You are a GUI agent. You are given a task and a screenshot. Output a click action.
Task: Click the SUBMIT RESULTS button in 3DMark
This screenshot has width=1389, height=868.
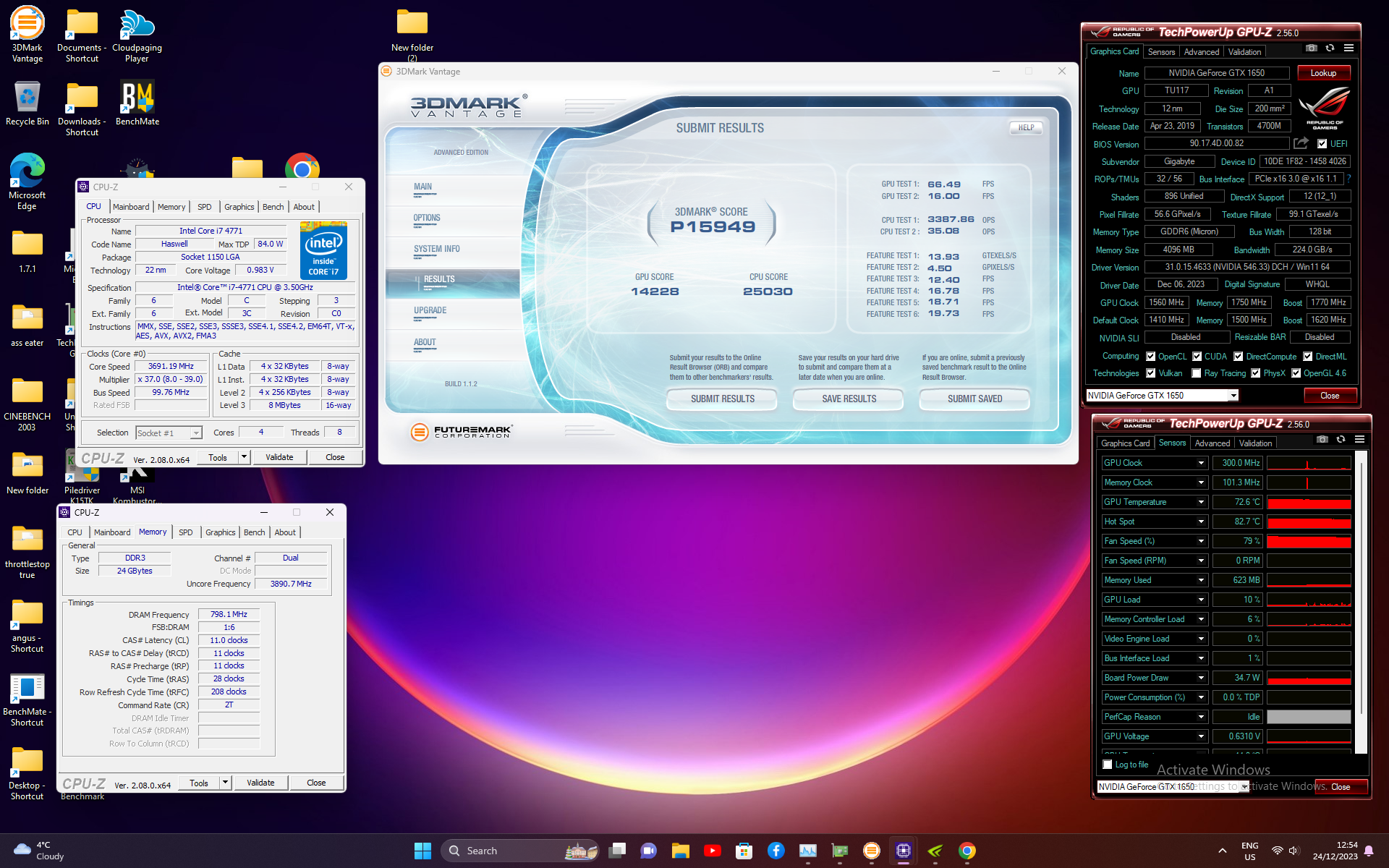coord(722,399)
